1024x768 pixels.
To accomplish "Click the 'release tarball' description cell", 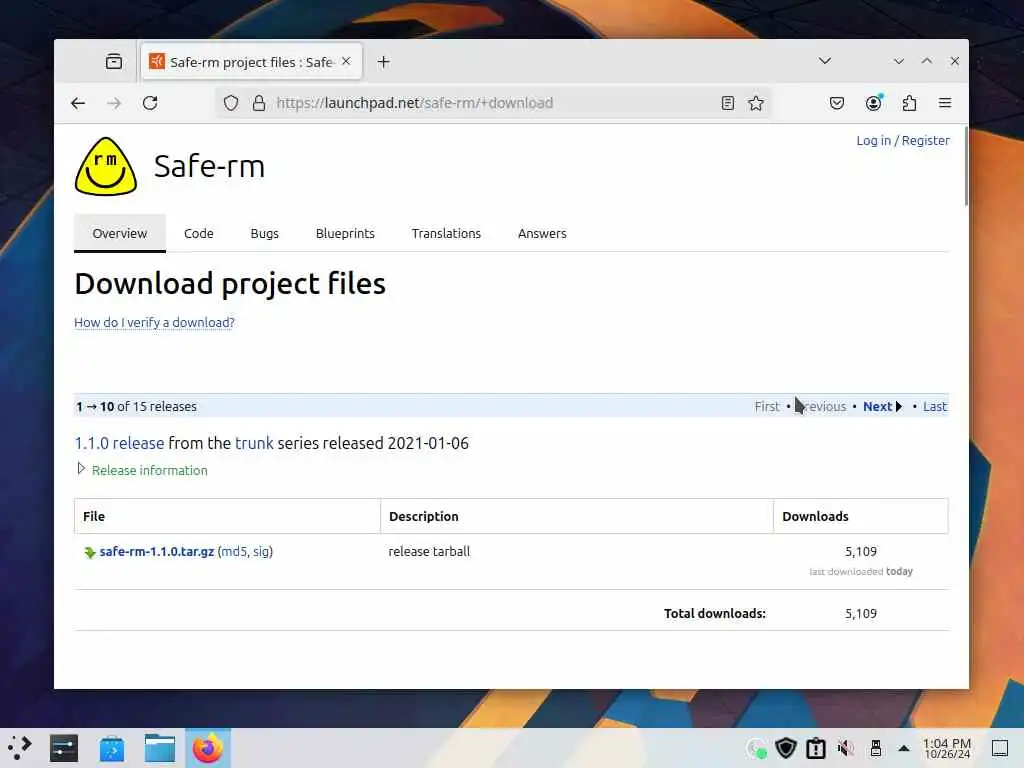I will [429, 551].
